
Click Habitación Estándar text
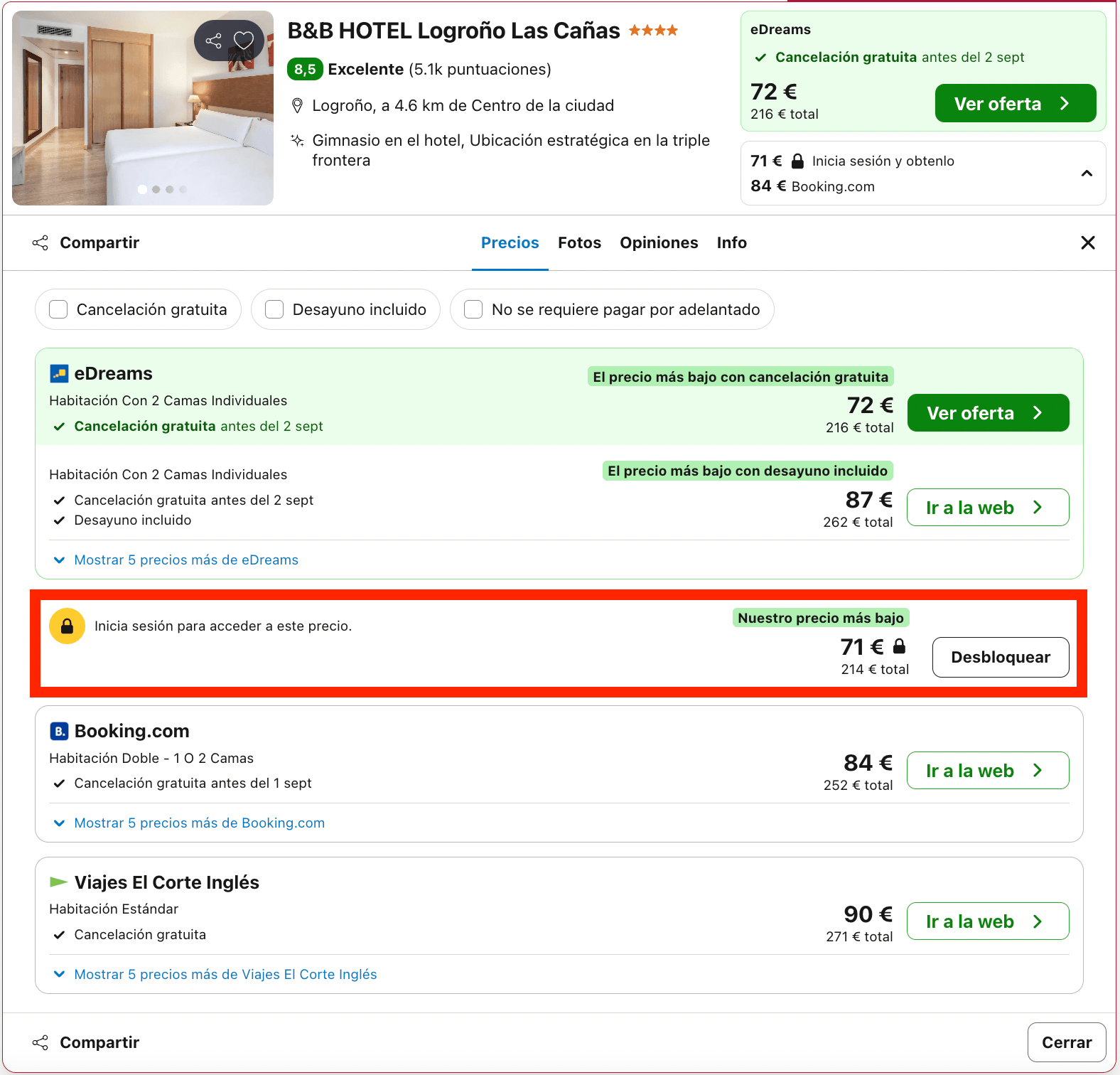114,909
